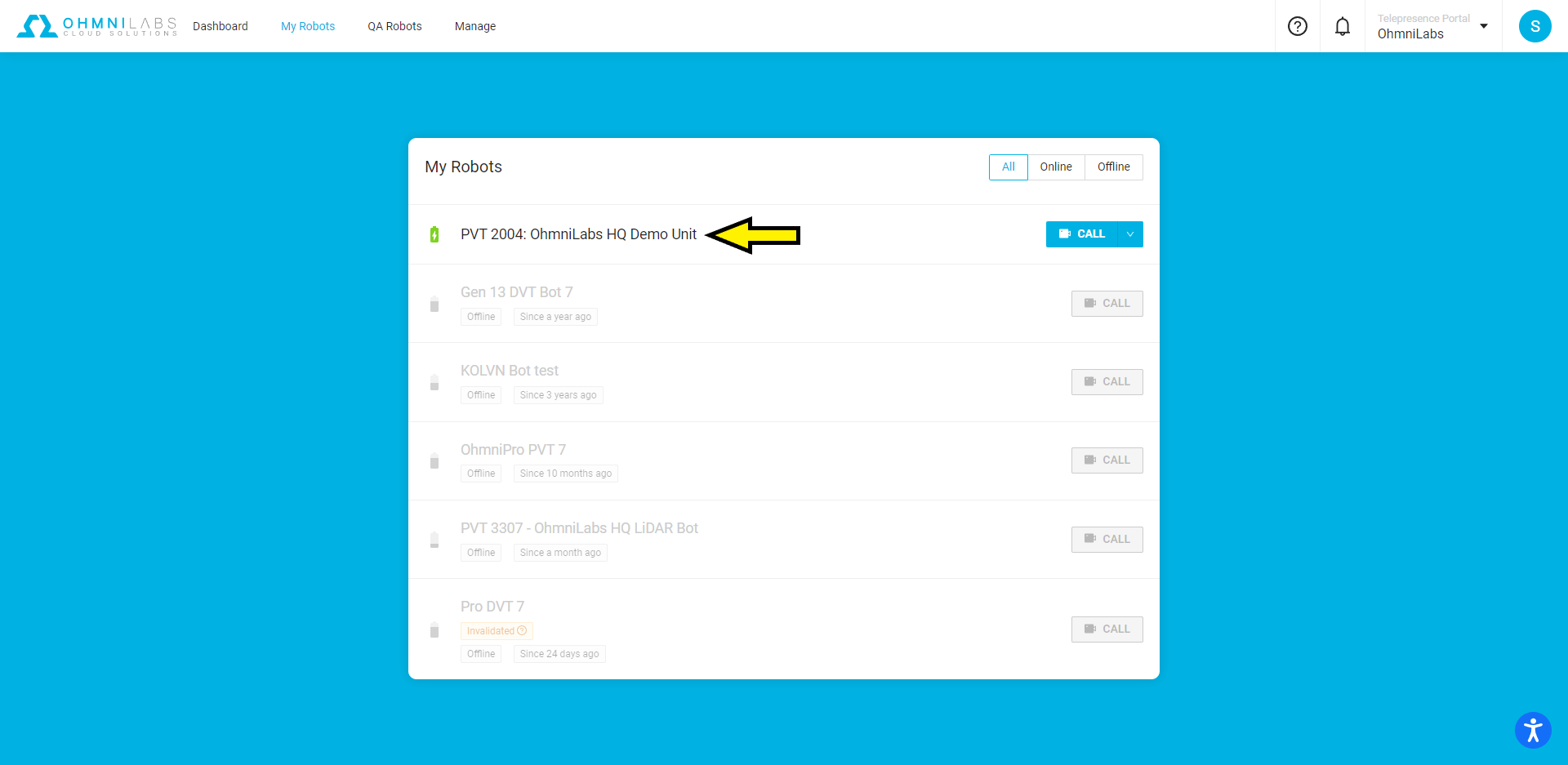
Task: Click CALL button for OhmniPro PVT 7
Action: pyautogui.click(x=1107, y=460)
